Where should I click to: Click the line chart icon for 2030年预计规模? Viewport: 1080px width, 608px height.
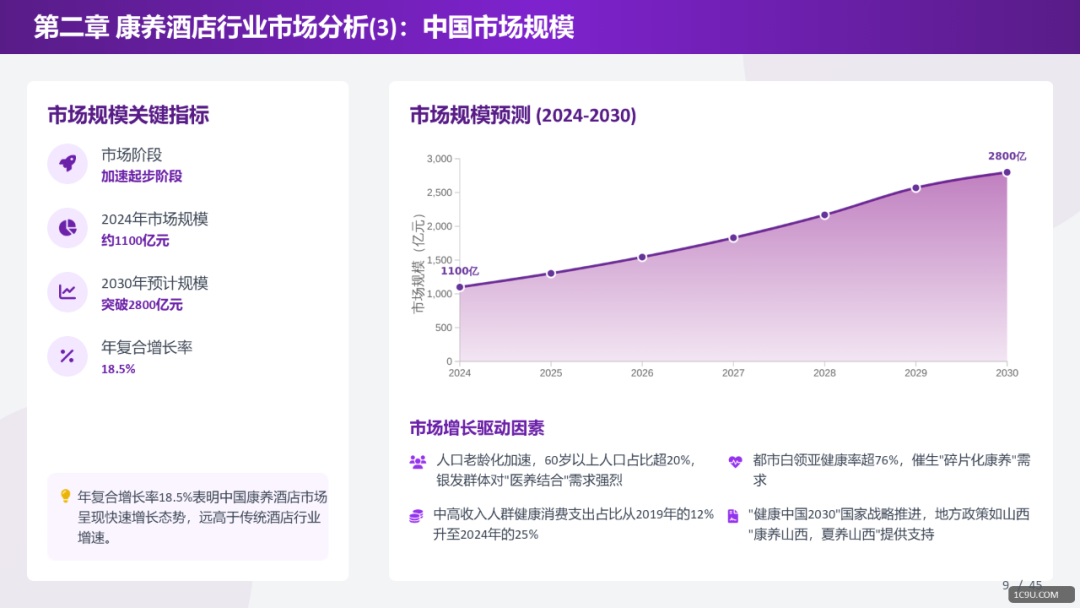click(x=67, y=291)
